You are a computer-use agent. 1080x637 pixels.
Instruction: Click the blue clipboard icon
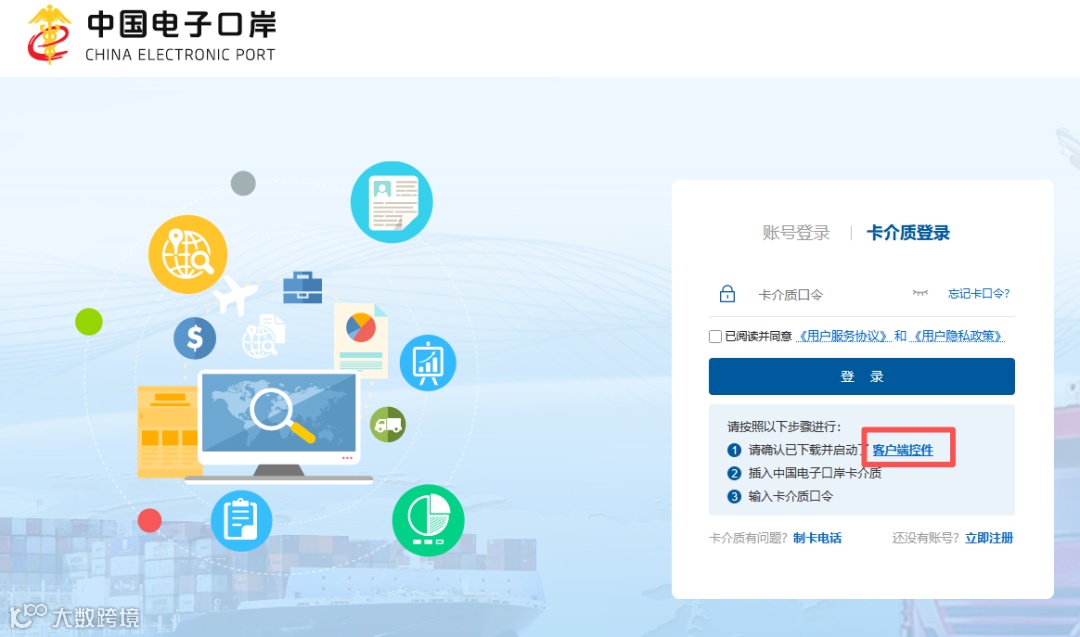241,521
